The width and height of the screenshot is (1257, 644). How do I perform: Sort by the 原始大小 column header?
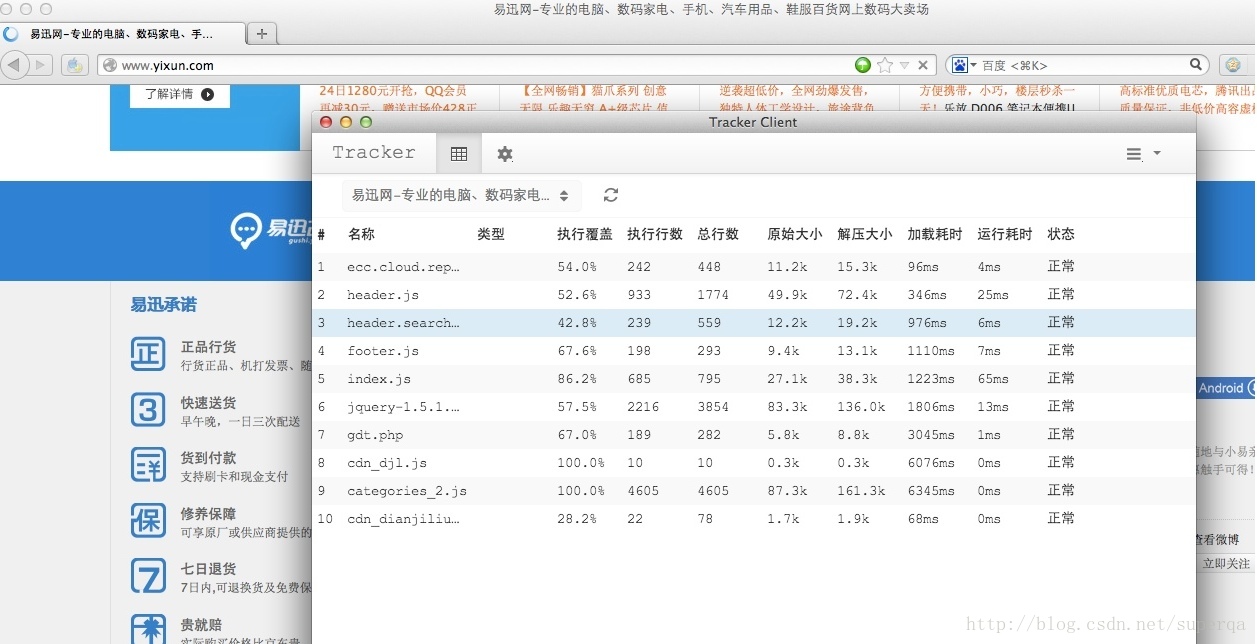(795, 234)
